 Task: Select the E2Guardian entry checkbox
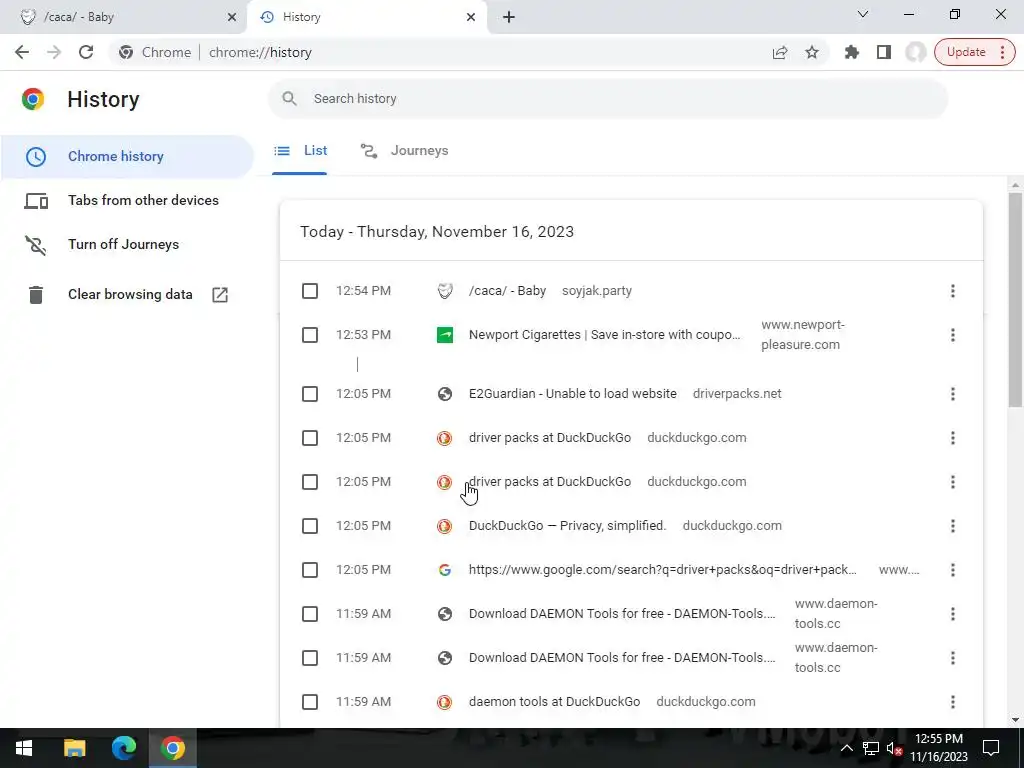(x=310, y=394)
